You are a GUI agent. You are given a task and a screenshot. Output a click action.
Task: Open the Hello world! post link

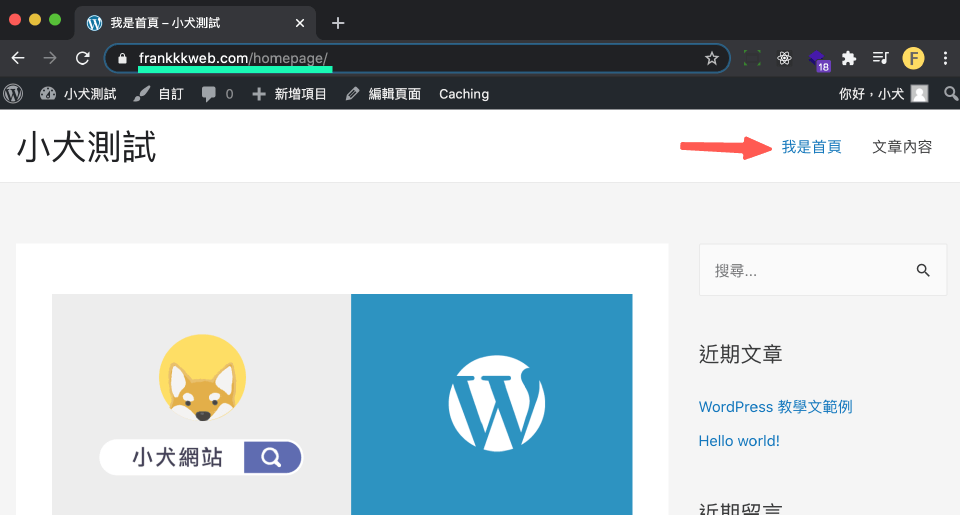tap(739, 441)
